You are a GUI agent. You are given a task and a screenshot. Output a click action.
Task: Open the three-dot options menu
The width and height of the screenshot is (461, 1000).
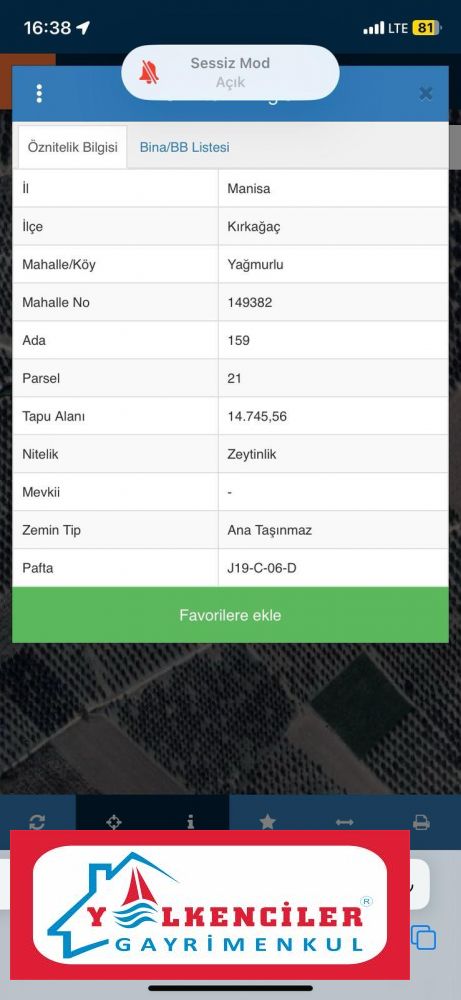40,93
